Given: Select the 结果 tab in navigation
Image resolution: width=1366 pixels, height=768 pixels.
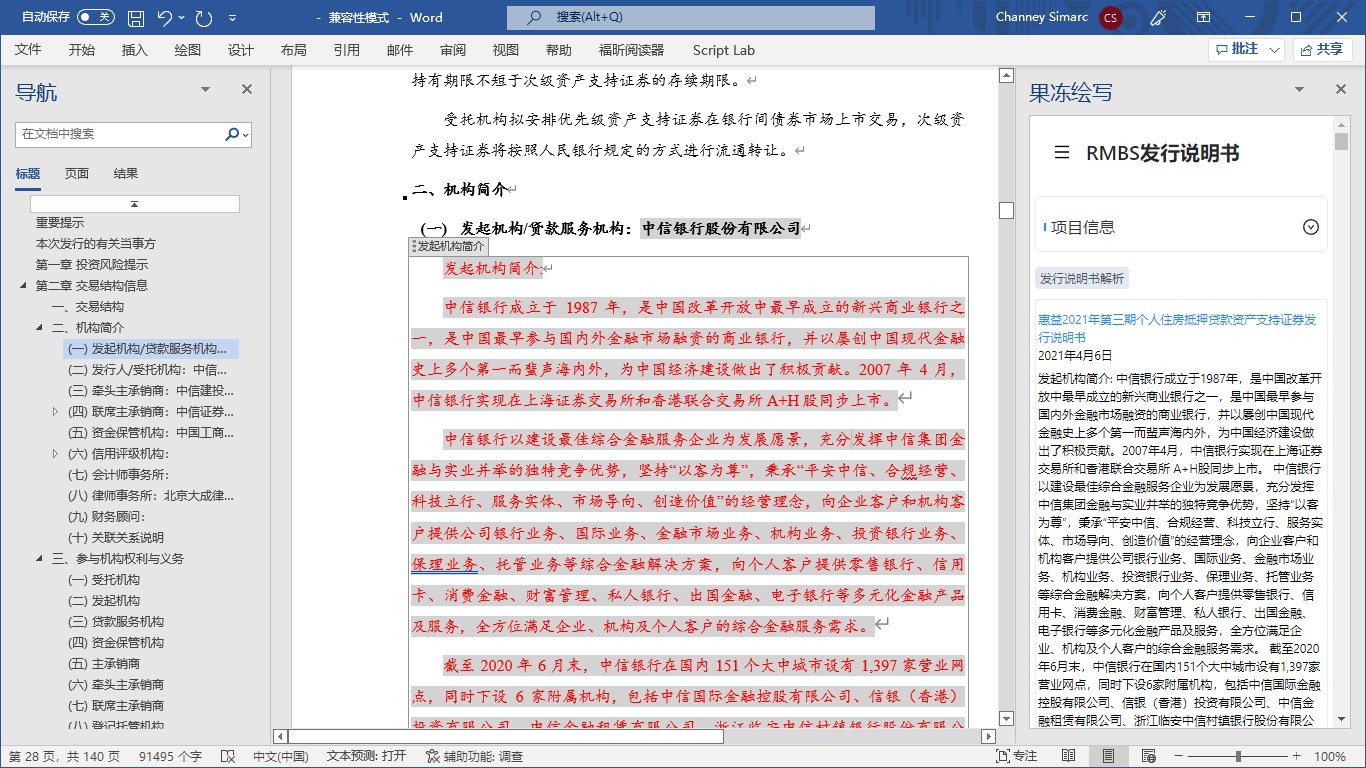Looking at the screenshot, I should pyautogui.click(x=126, y=173).
